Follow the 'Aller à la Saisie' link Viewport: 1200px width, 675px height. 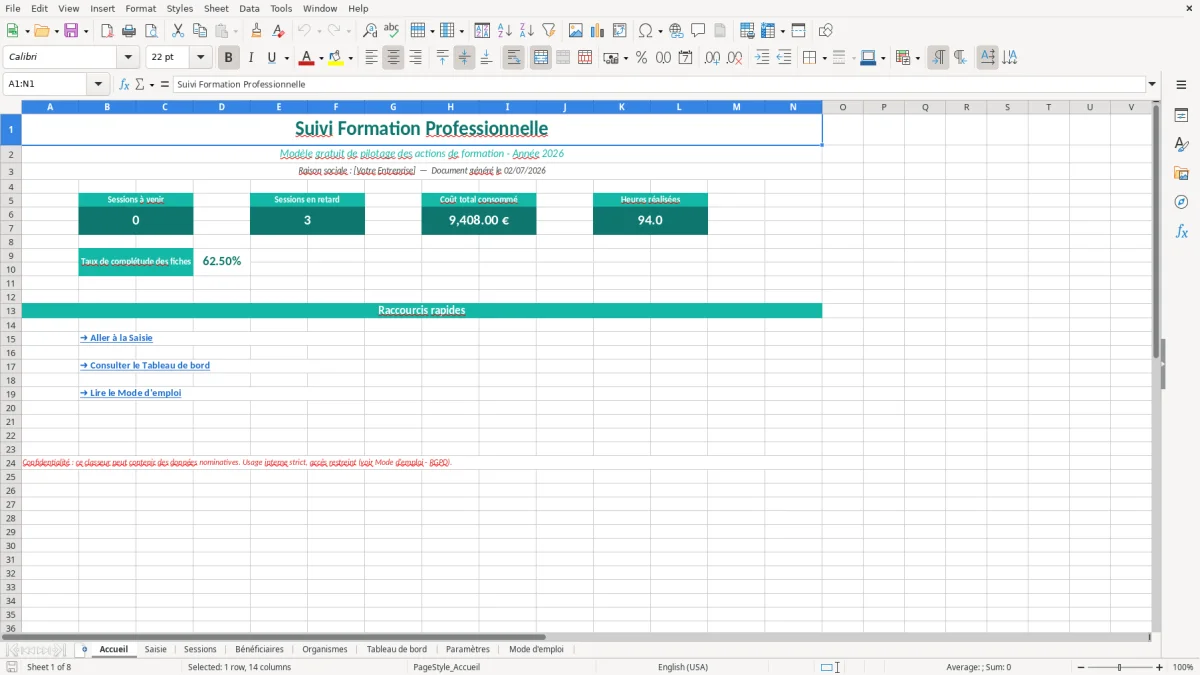coord(116,338)
